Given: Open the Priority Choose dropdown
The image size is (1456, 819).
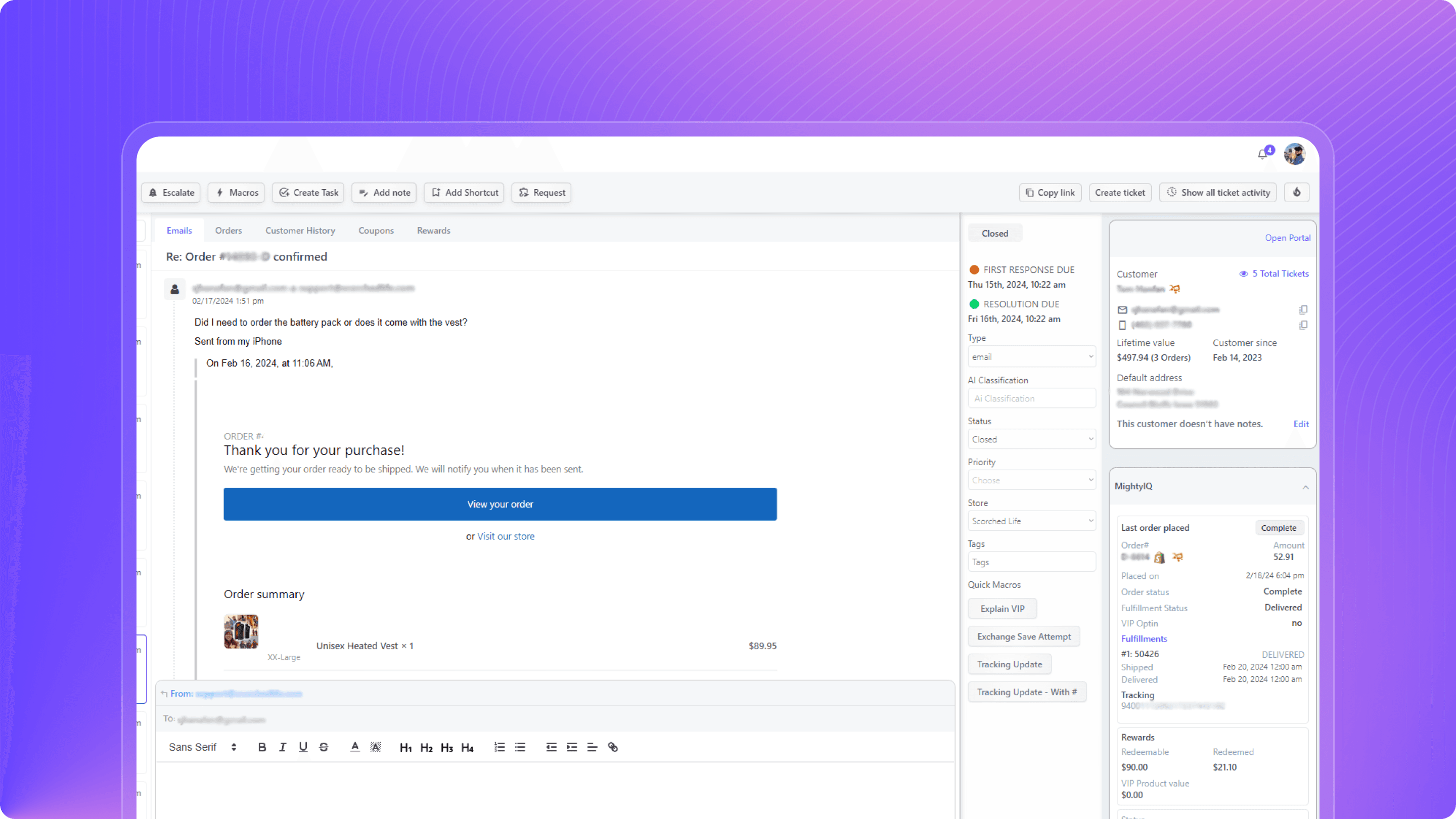Looking at the screenshot, I should 1031,480.
